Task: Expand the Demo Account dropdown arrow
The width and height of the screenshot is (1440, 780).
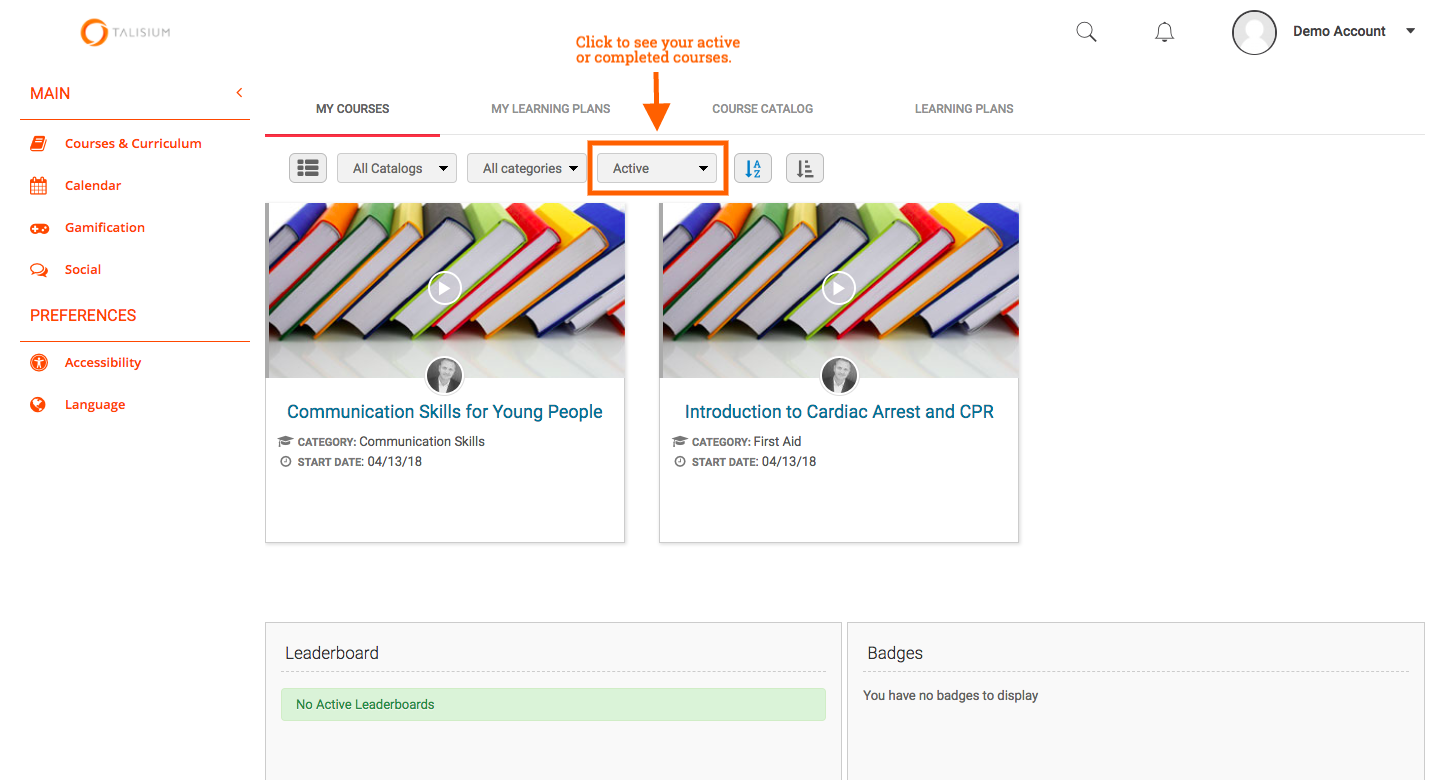Action: tap(1411, 31)
